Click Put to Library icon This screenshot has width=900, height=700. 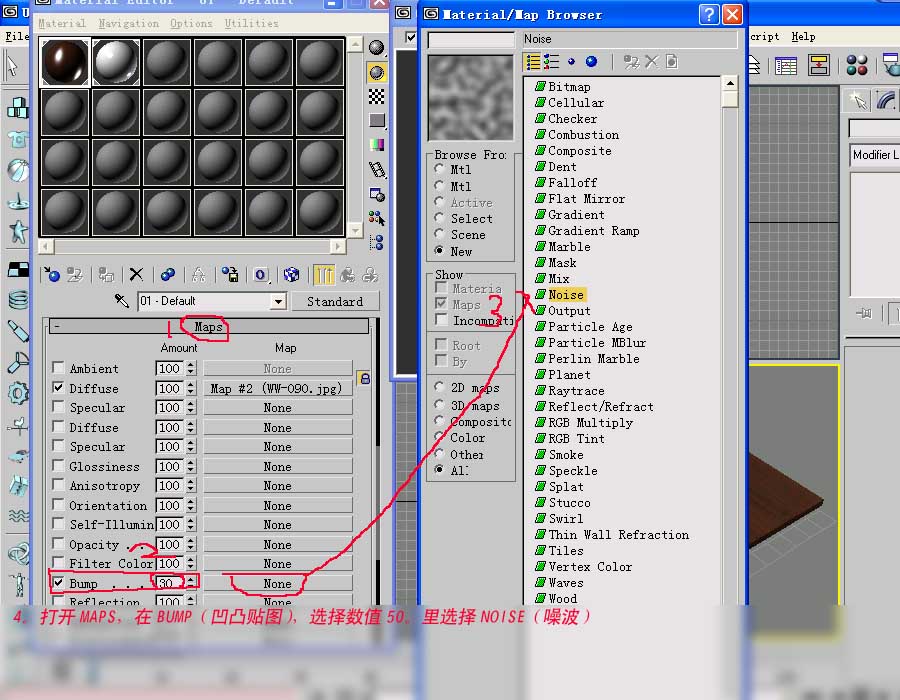[x=230, y=275]
